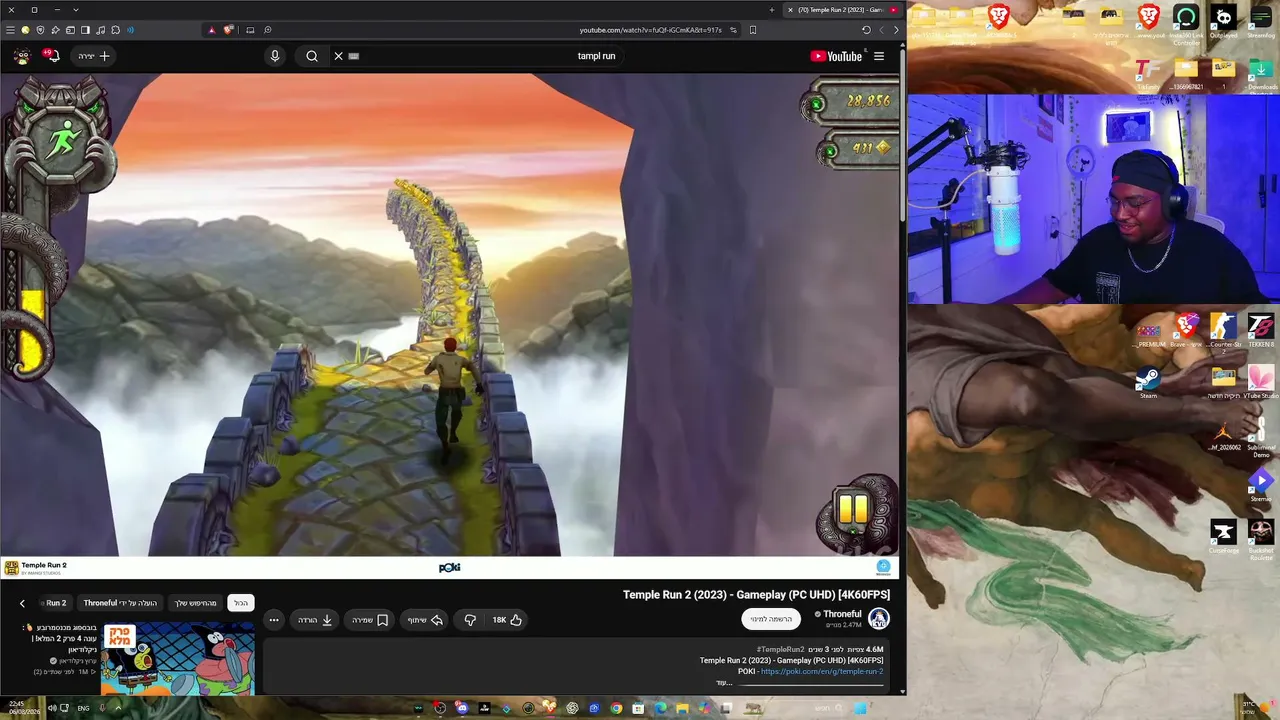Open the YouTube notifications bell
The width and height of the screenshot is (1280, 720).
pyautogui.click(x=53, y=56)
